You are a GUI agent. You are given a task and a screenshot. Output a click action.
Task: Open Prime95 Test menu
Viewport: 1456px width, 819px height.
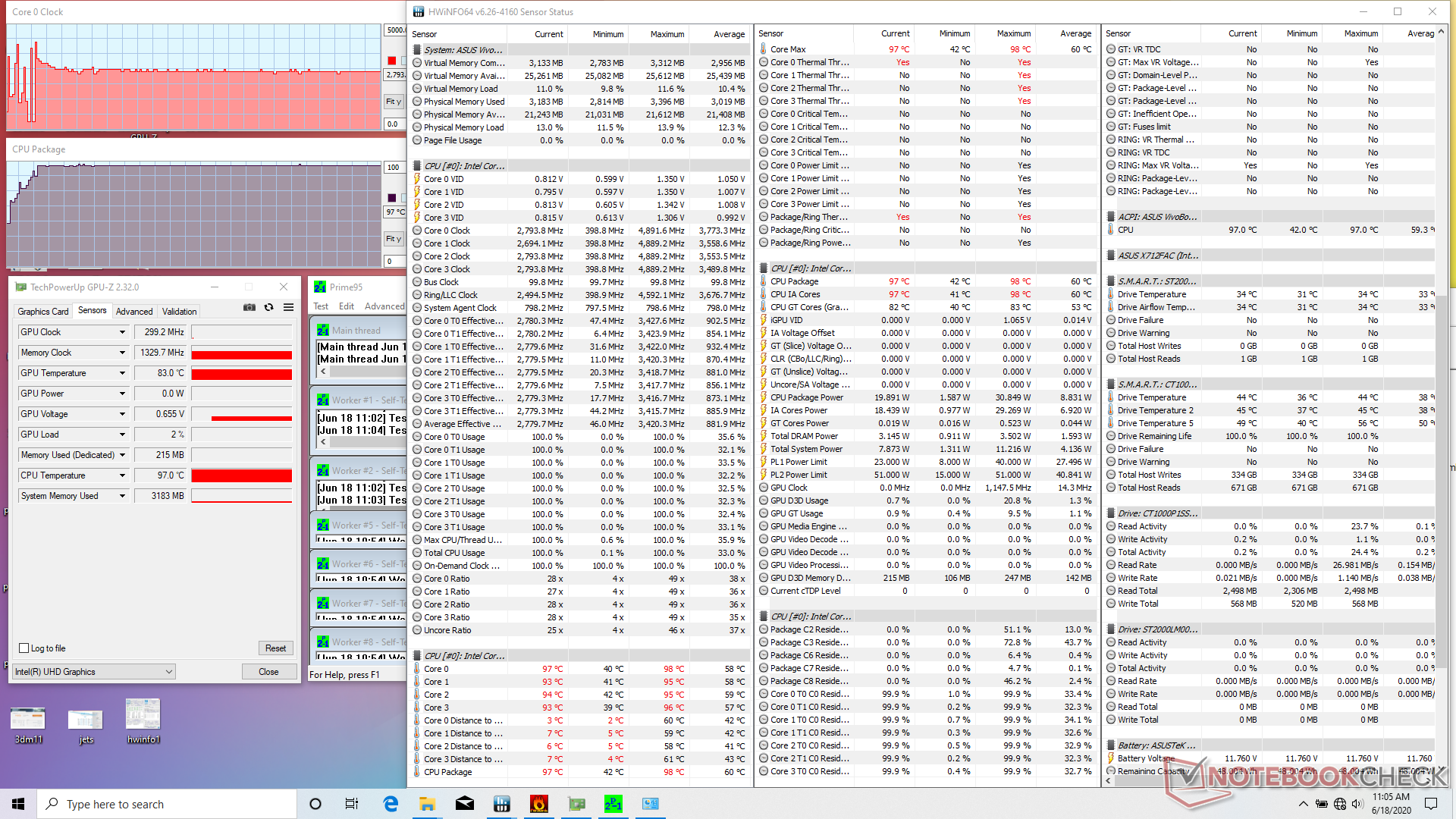click(x=321, y=306)
